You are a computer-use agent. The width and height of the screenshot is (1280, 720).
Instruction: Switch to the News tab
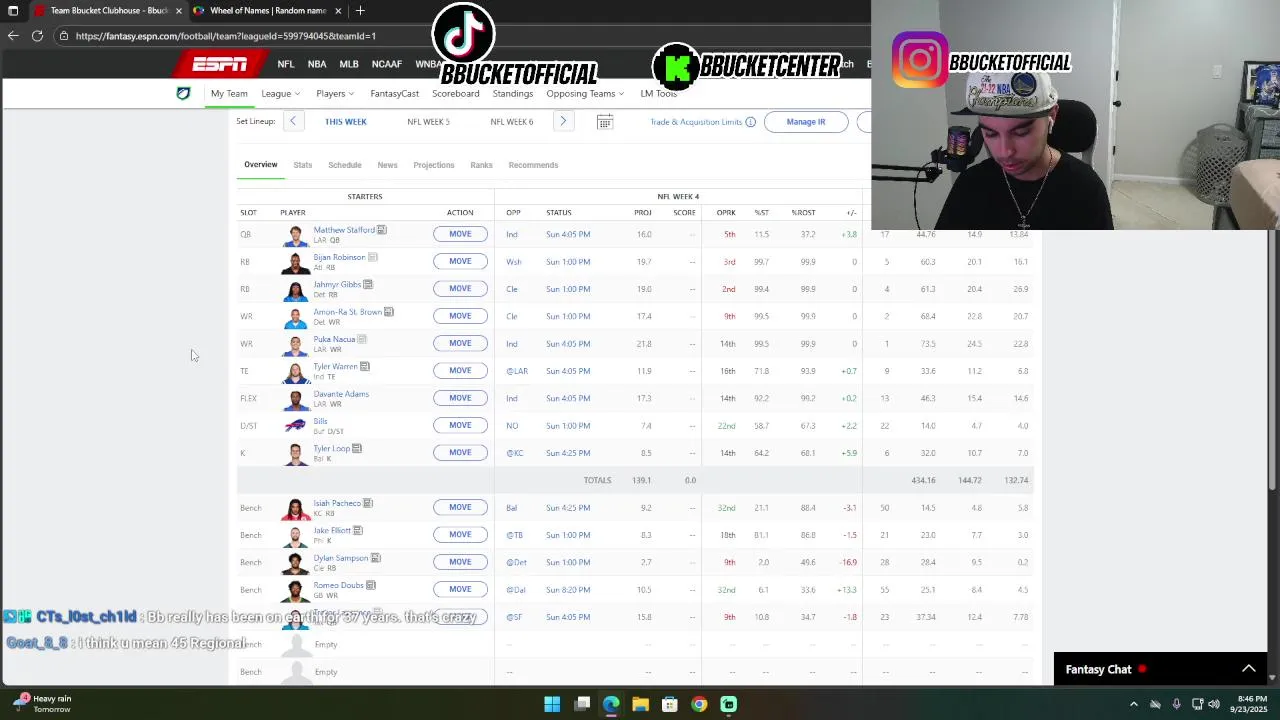(387, 165)
